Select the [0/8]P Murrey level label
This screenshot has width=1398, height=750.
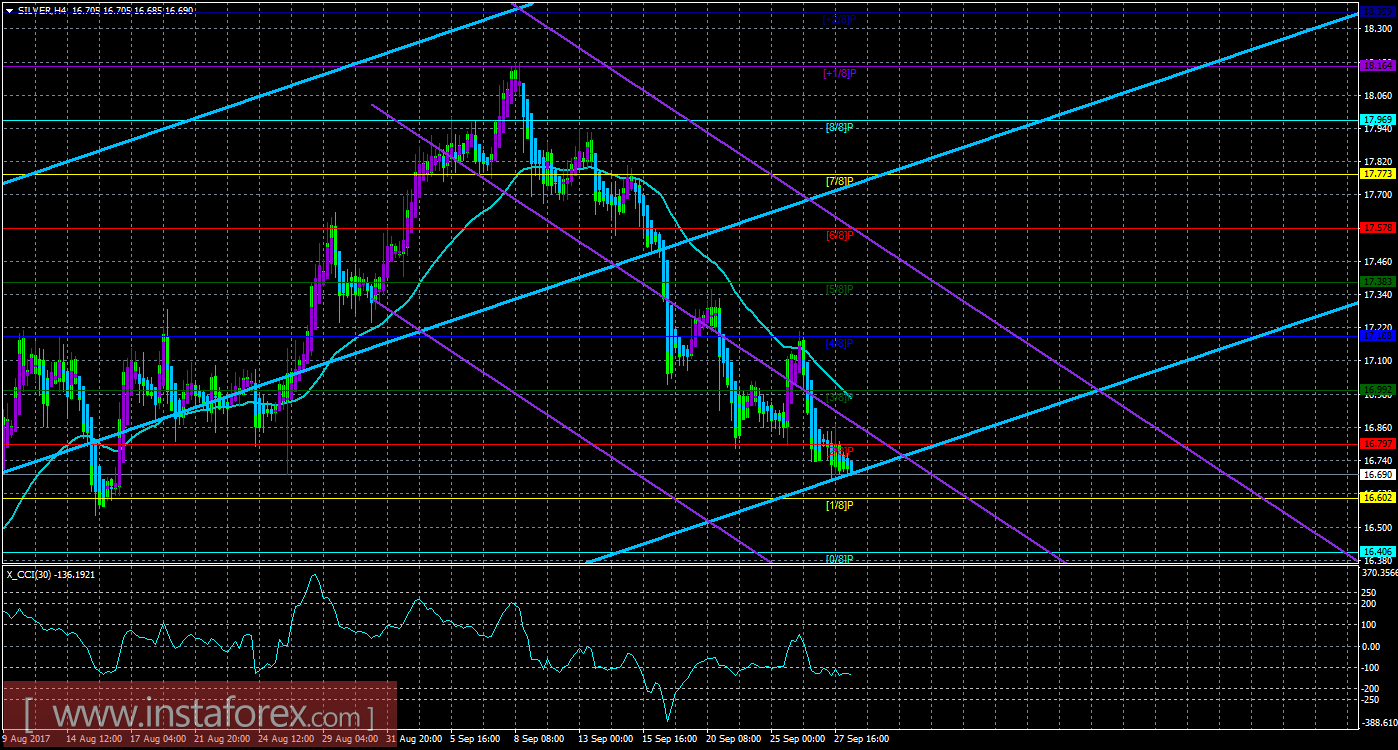pyautogui.click(x=839, y=559)
